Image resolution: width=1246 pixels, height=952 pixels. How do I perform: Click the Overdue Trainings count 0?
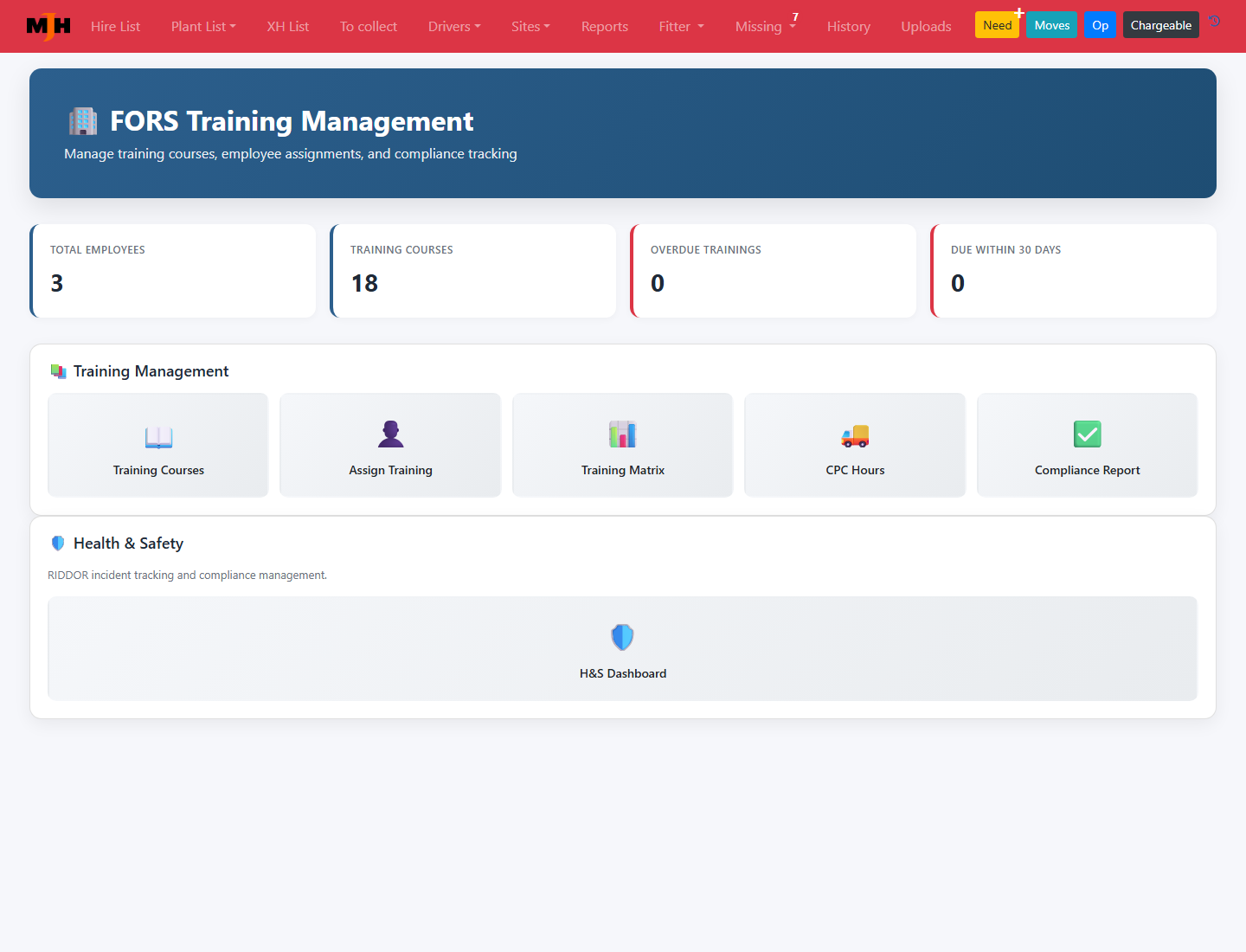coord(658,283)
